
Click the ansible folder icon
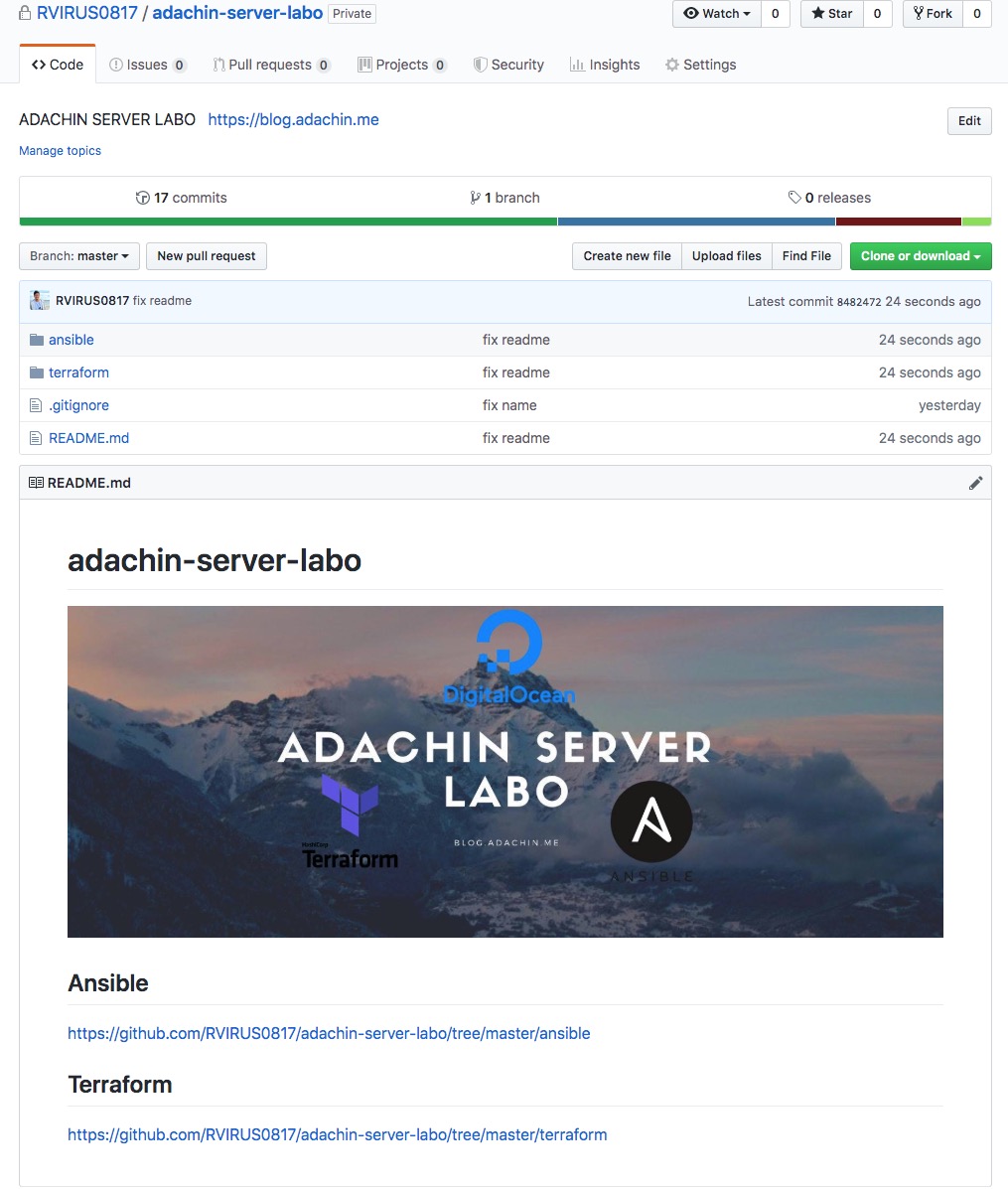[x=37, y=340]
